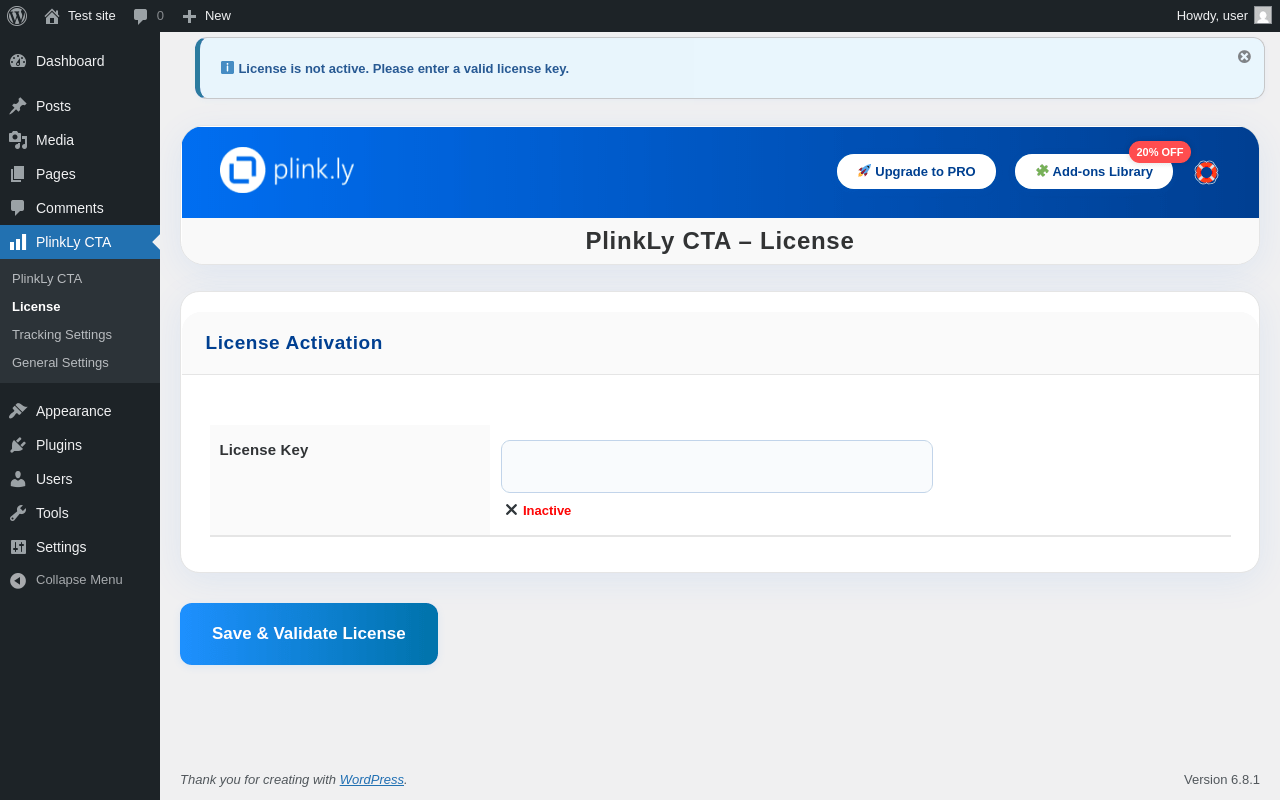Image resolution: width=1280 pixels, height=800 pixels.
Task: Click the Plugins plug icon
Action: point(18,445)
